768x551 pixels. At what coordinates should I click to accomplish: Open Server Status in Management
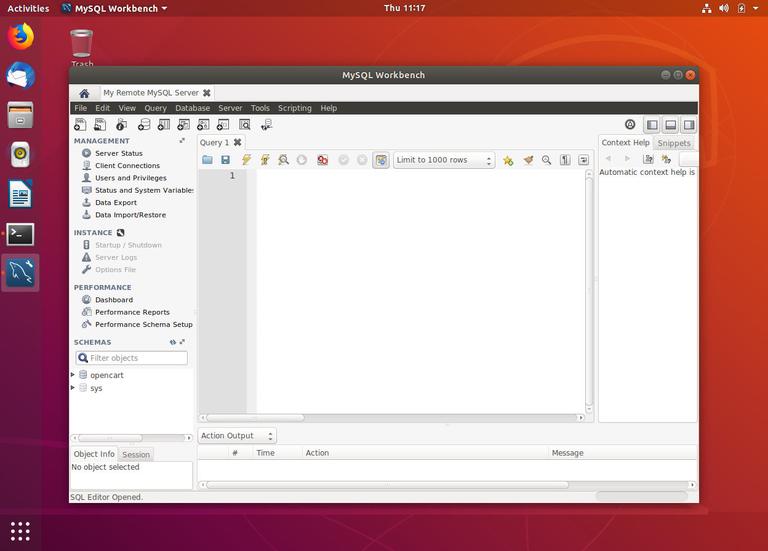click(118, 154)
